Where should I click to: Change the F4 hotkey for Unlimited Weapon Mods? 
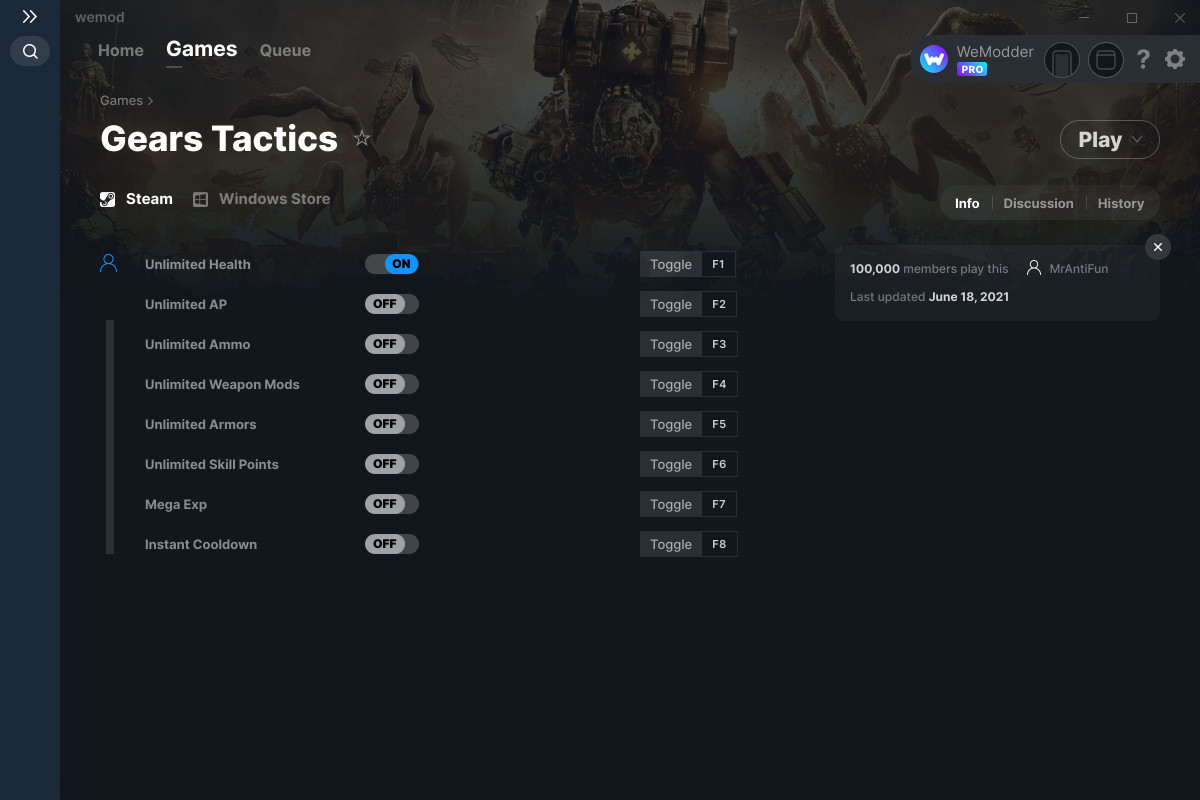click(x=719, y=384)
